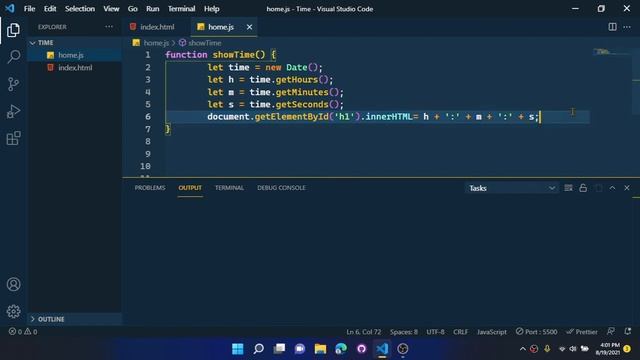Open the Extensions view
The image size is (640, 360).
[13, 138]
